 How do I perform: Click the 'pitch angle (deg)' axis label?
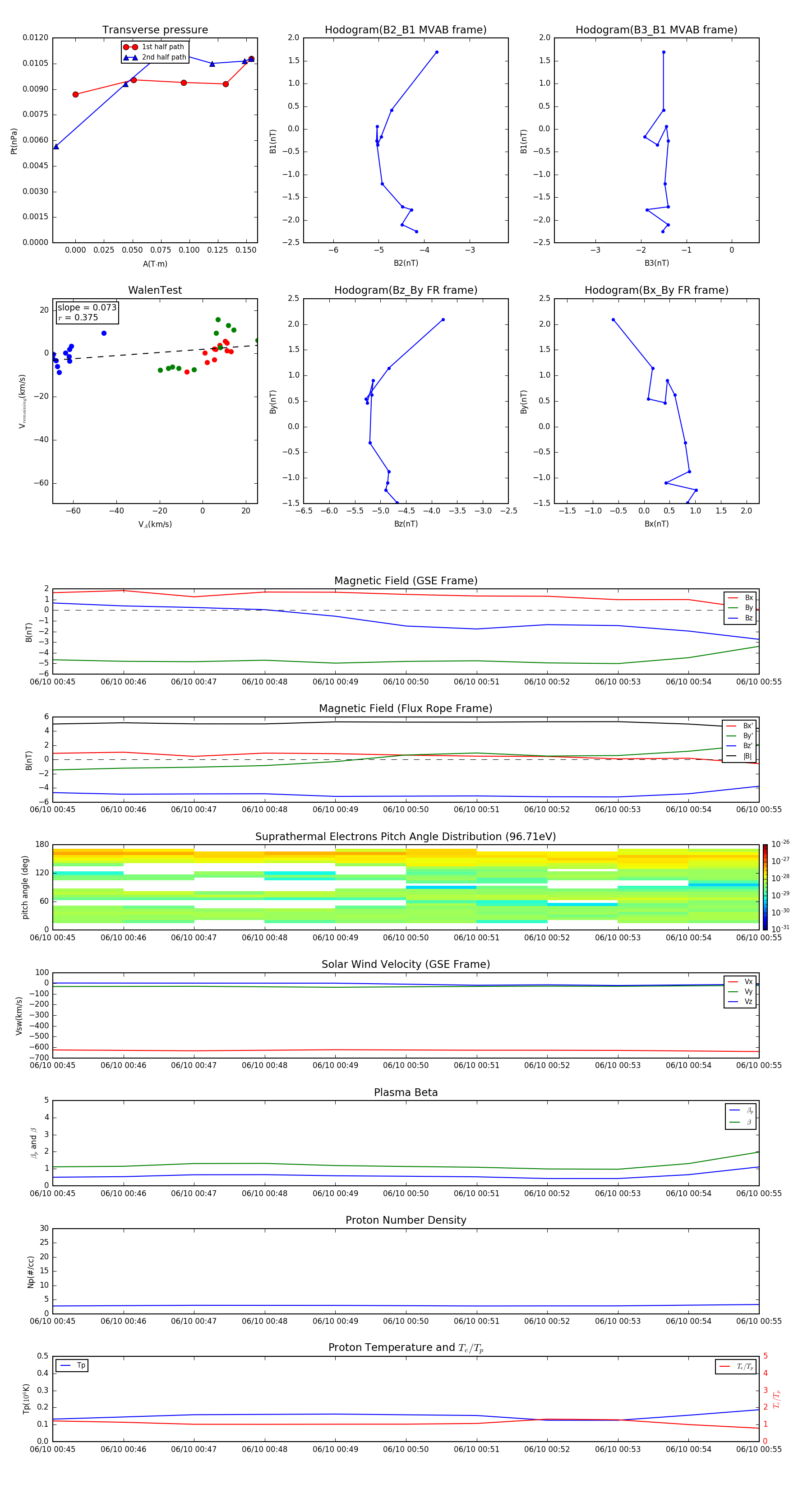click(x=25, y=887)
